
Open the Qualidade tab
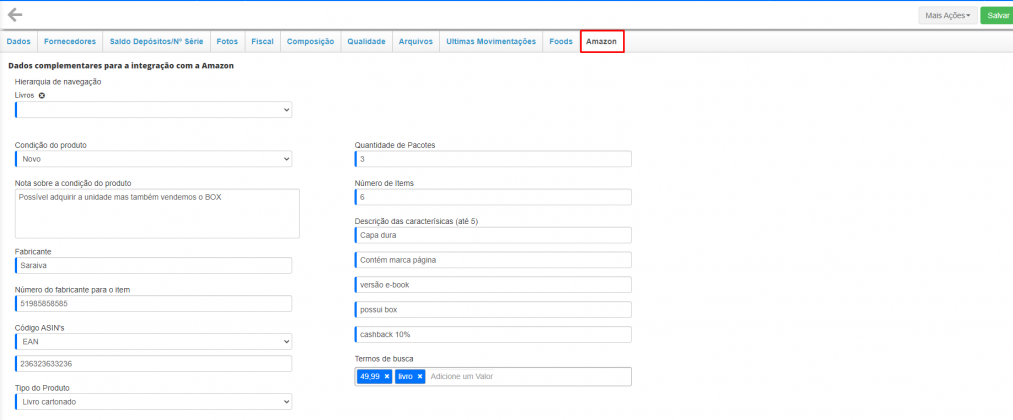point(366,41)
